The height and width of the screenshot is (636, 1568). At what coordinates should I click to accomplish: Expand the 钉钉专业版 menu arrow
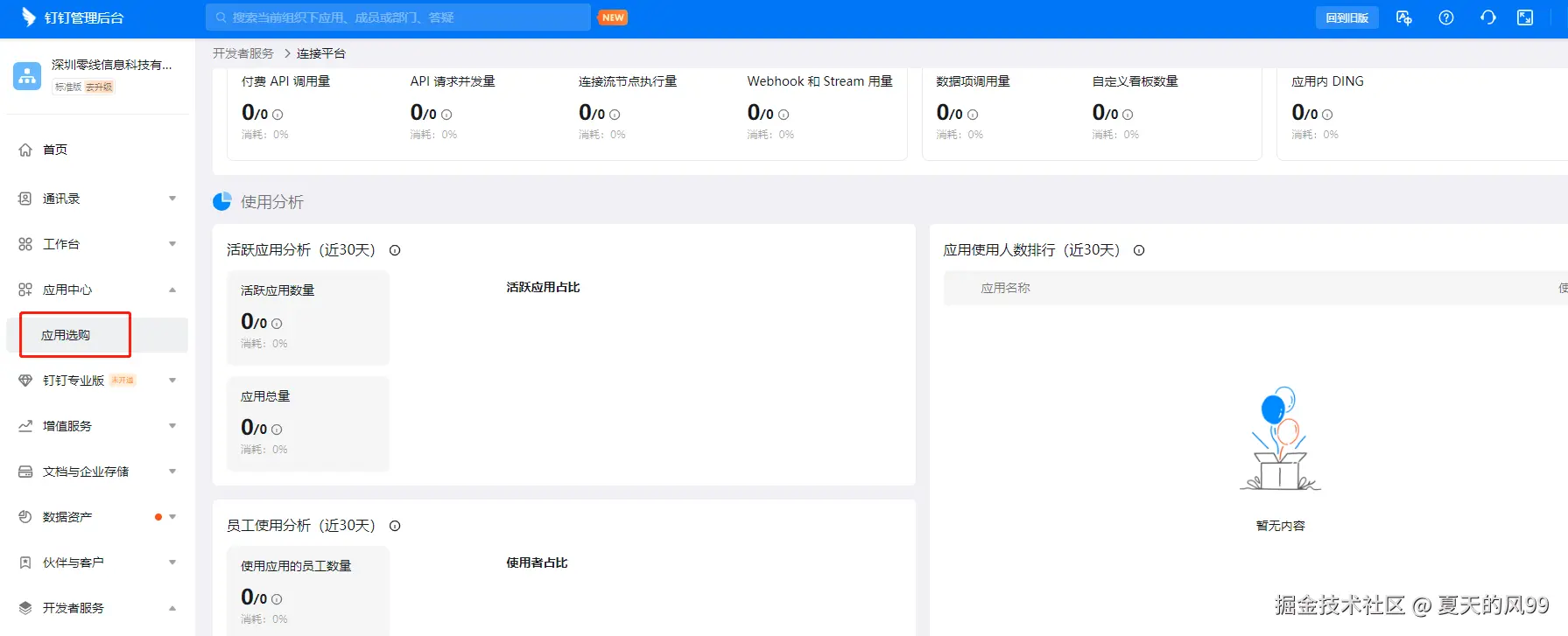tap(172, 381)
